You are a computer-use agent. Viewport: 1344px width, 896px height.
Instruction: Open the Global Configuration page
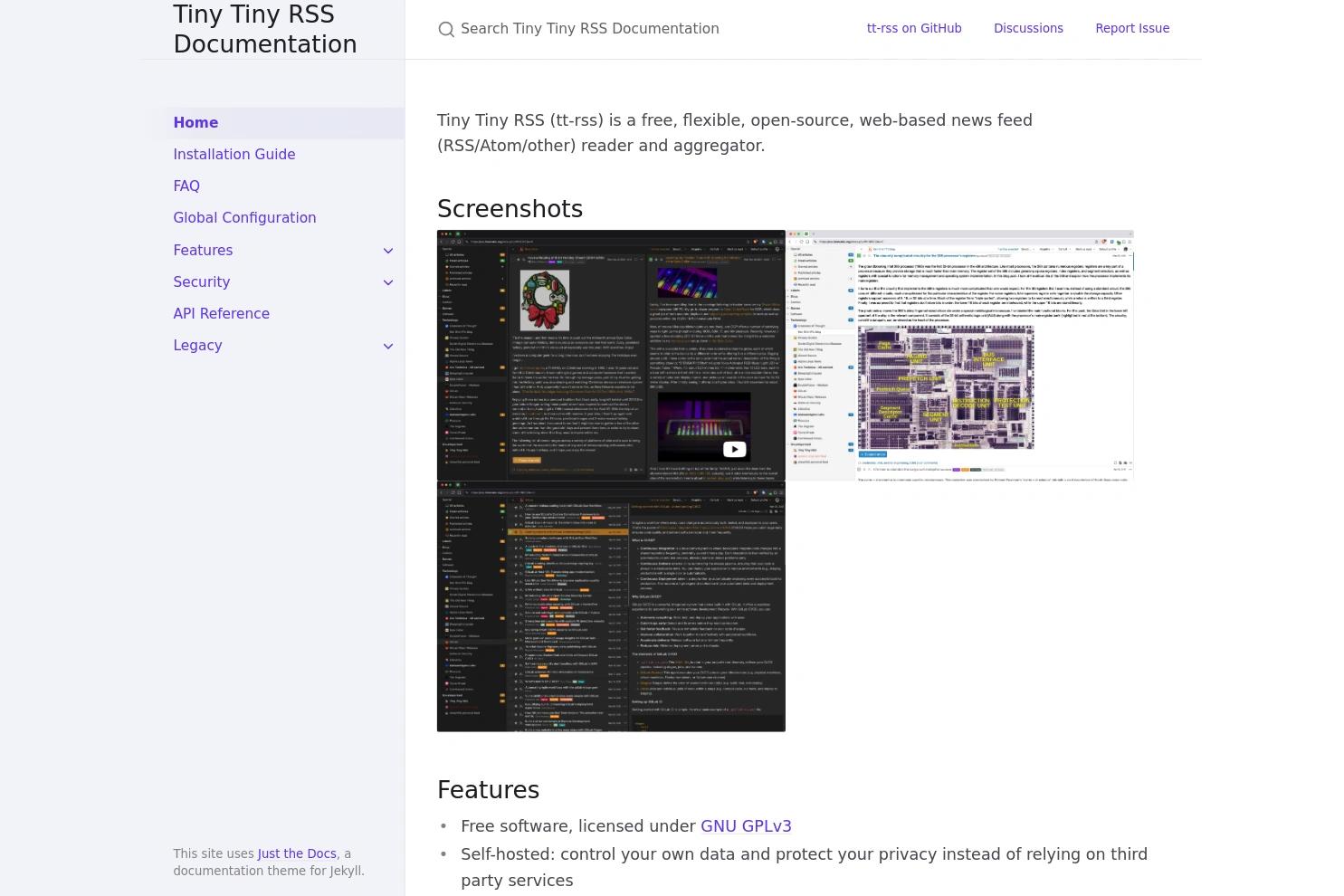coord(244,218)
